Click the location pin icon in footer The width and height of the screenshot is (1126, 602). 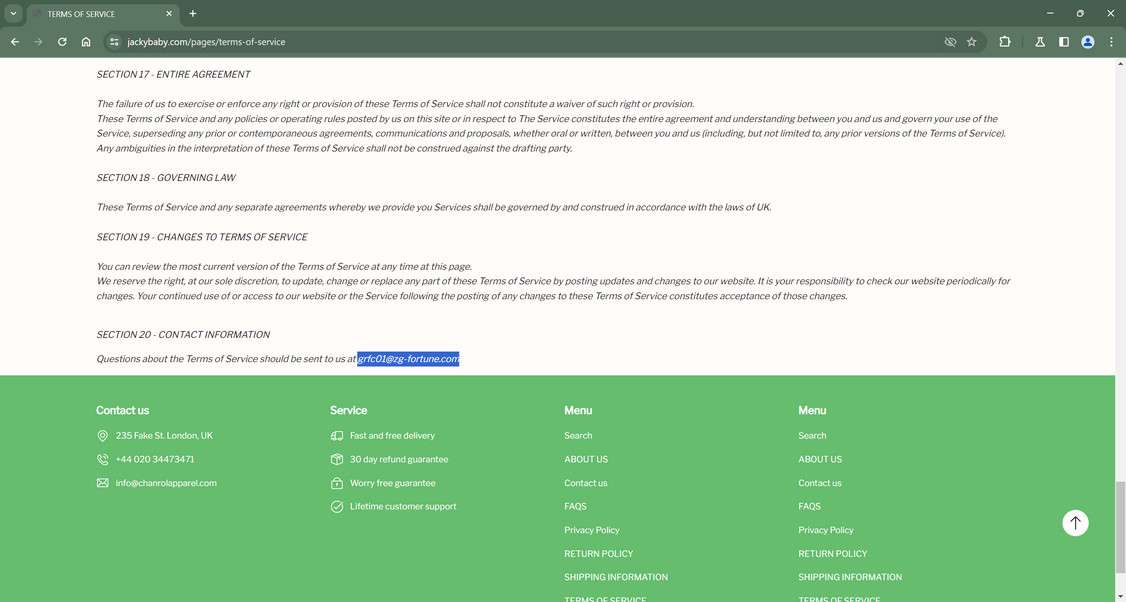(x=103, y=436)
